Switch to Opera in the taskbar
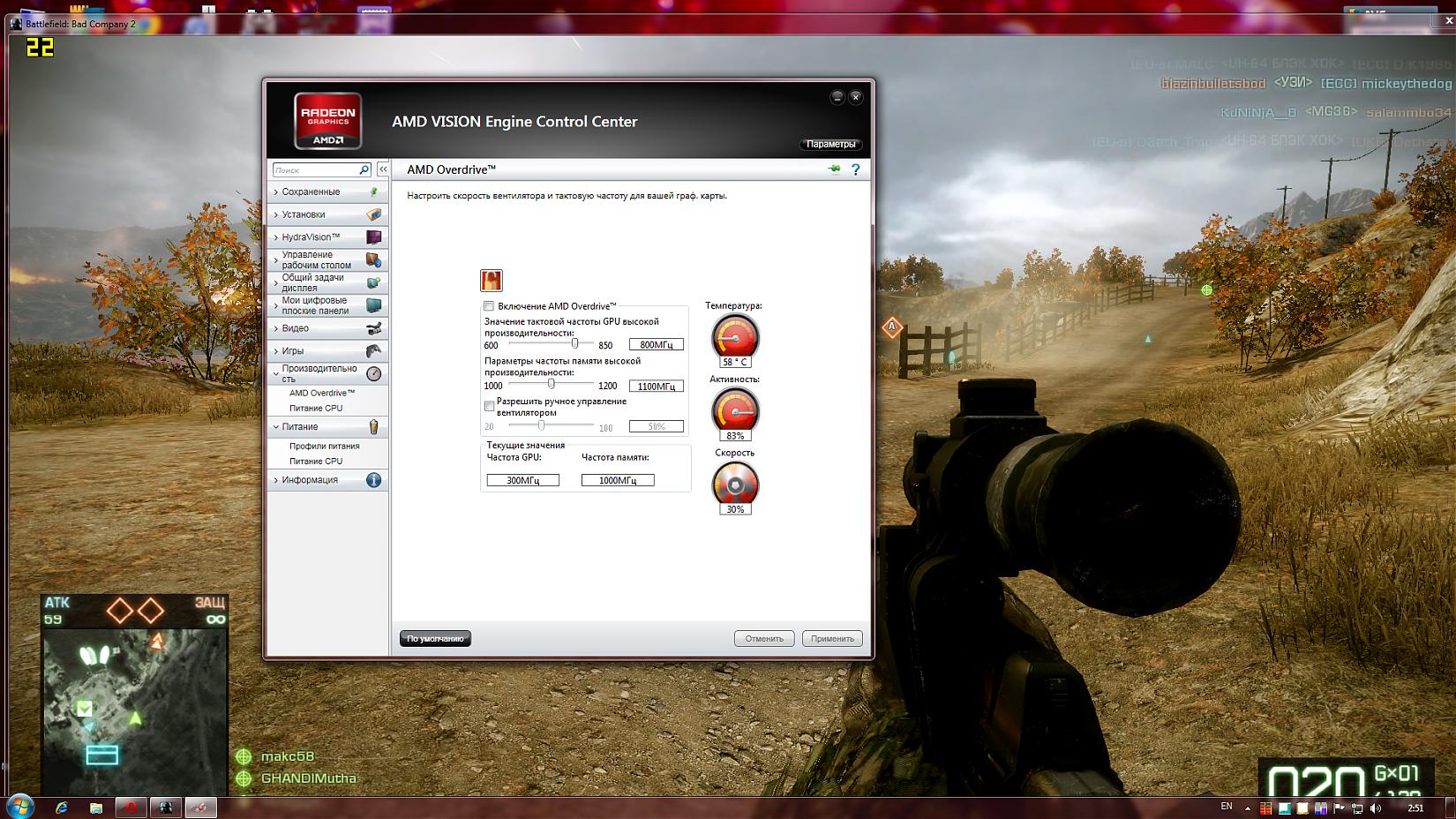The height and width of the screenshot is (819, 1456). coord(131,808)
